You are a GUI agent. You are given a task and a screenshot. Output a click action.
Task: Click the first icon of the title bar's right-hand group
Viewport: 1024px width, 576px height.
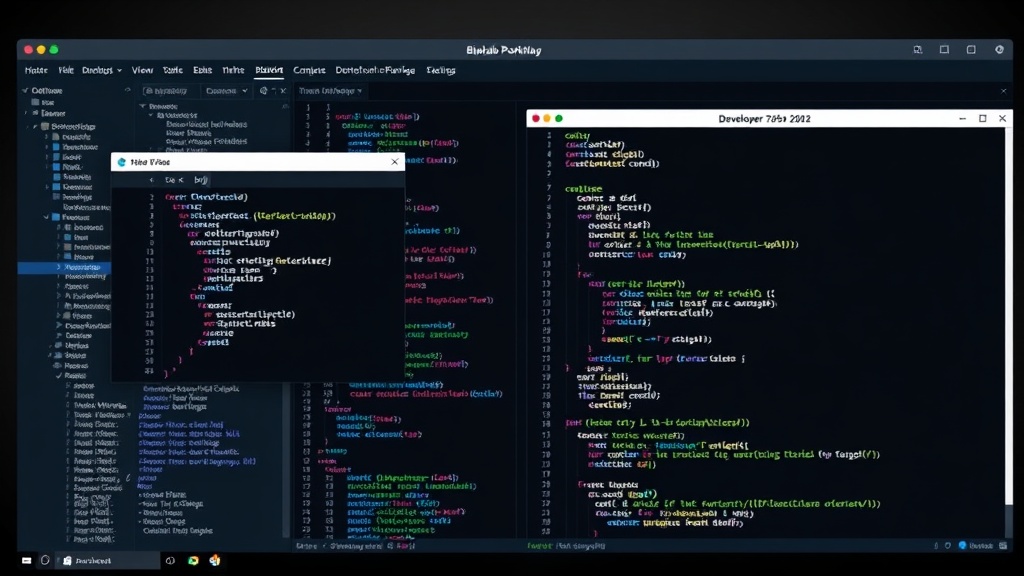click(918, 50)
